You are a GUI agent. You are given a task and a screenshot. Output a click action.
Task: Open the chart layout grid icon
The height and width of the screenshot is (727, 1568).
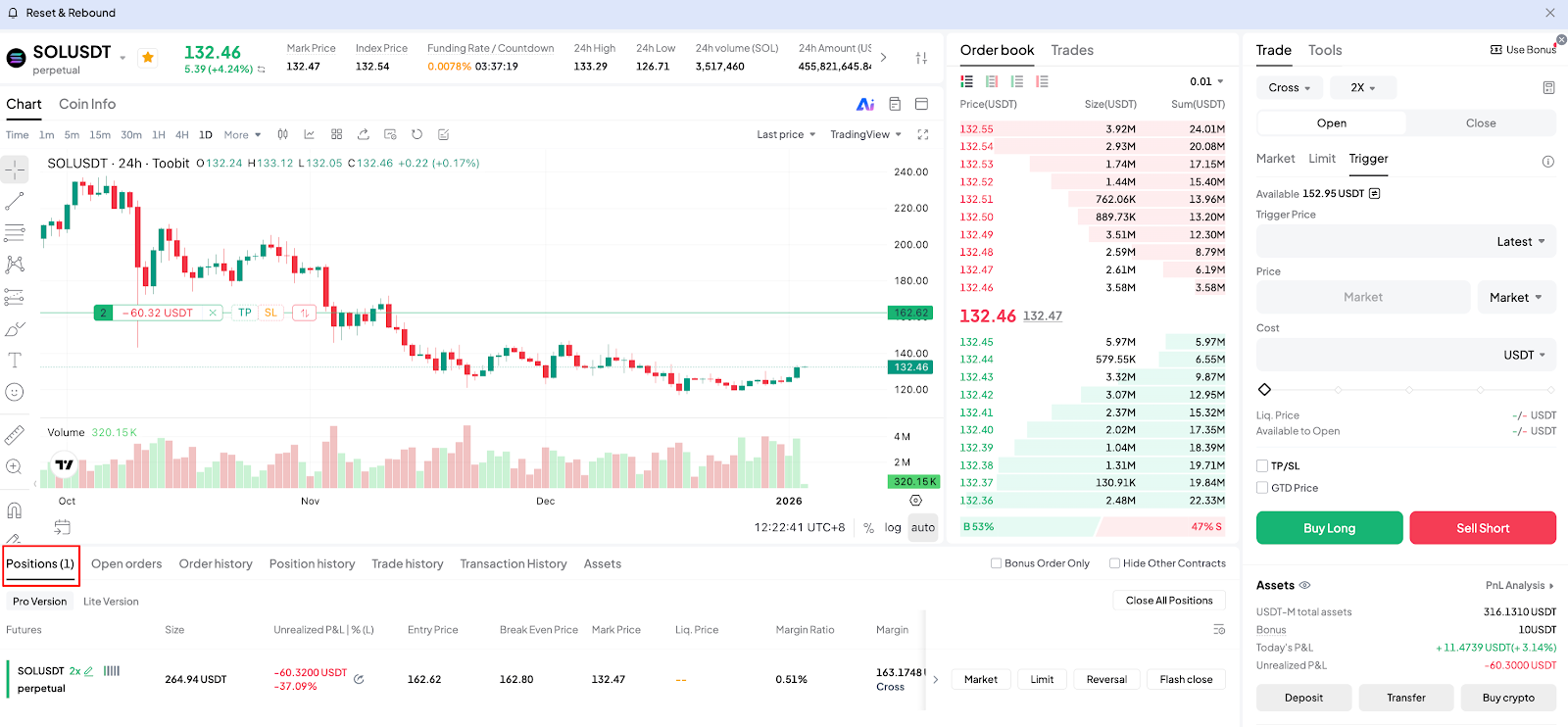click(337, 135)
